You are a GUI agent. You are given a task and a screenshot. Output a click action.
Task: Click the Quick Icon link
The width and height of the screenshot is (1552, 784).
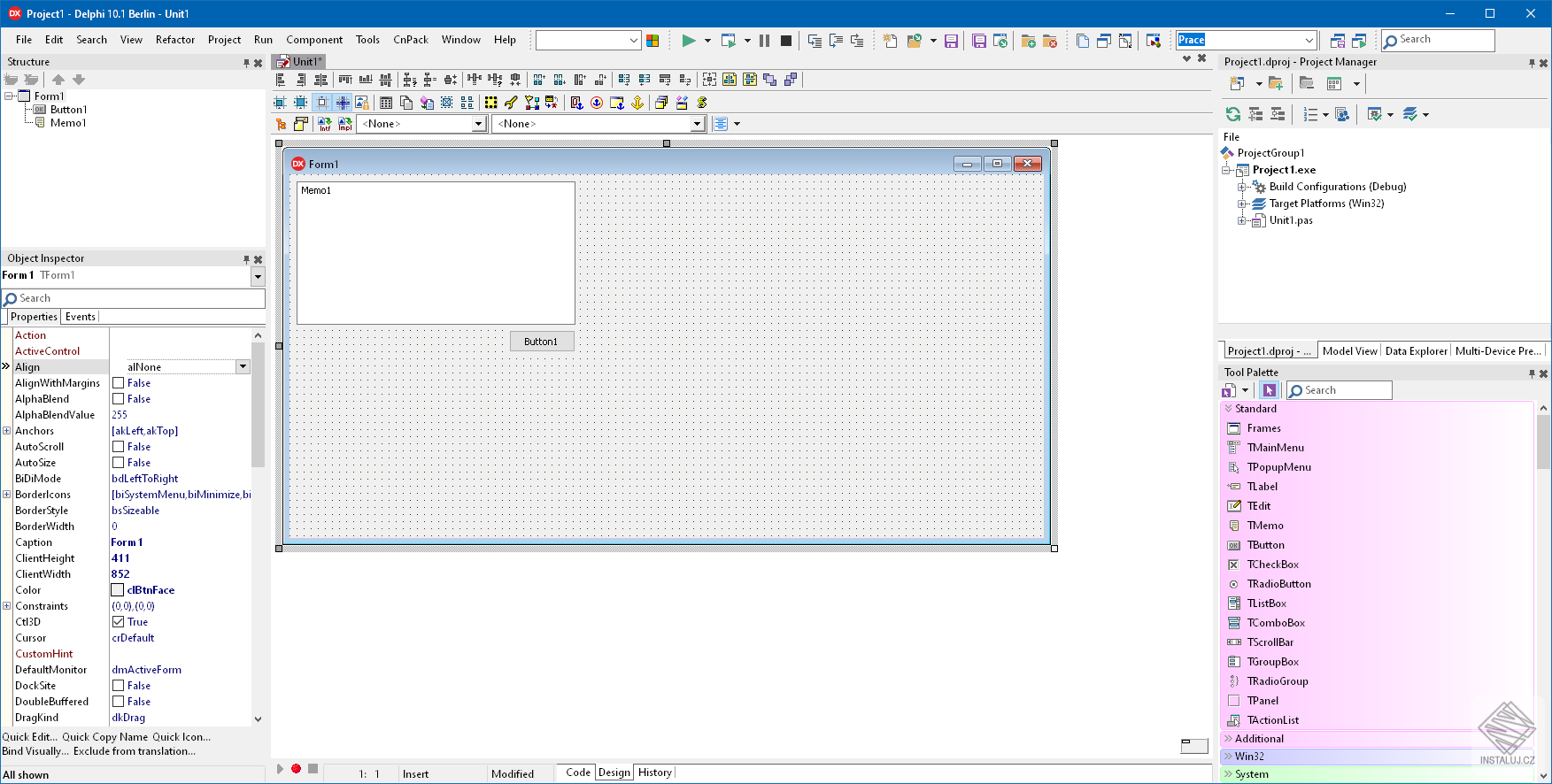(181, 737)
